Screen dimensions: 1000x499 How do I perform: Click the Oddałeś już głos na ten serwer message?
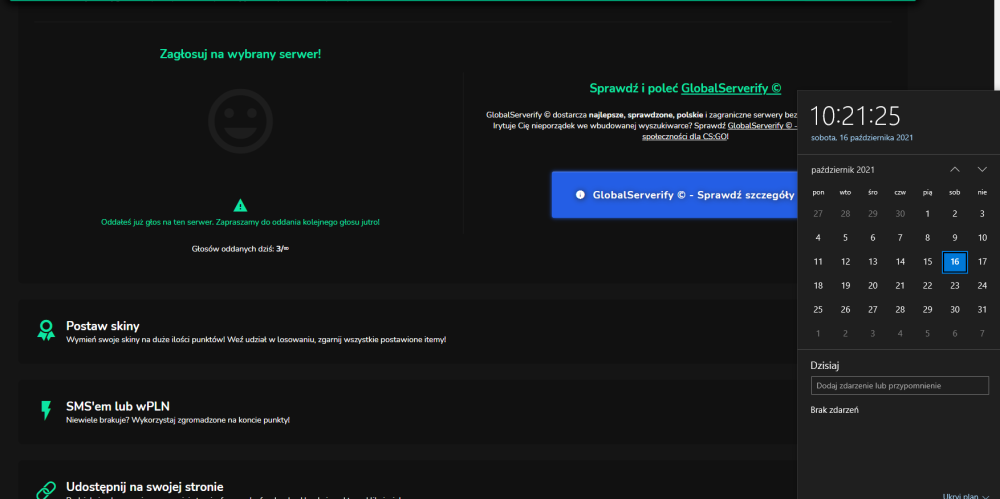pyautogui.click(x=240, y=222)
